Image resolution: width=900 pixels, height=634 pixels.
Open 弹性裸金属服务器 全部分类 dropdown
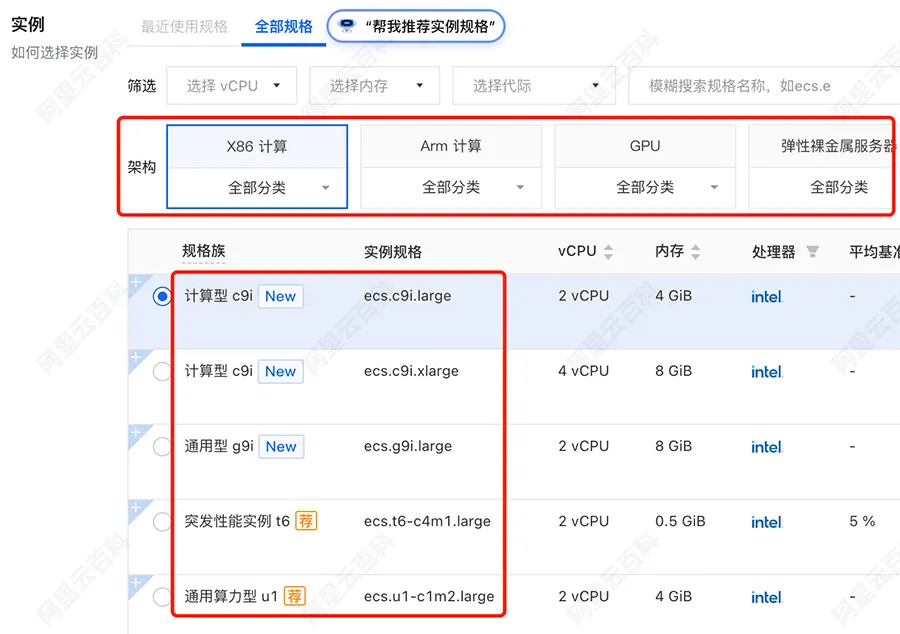pyautogui.click(x=824, y=188)
